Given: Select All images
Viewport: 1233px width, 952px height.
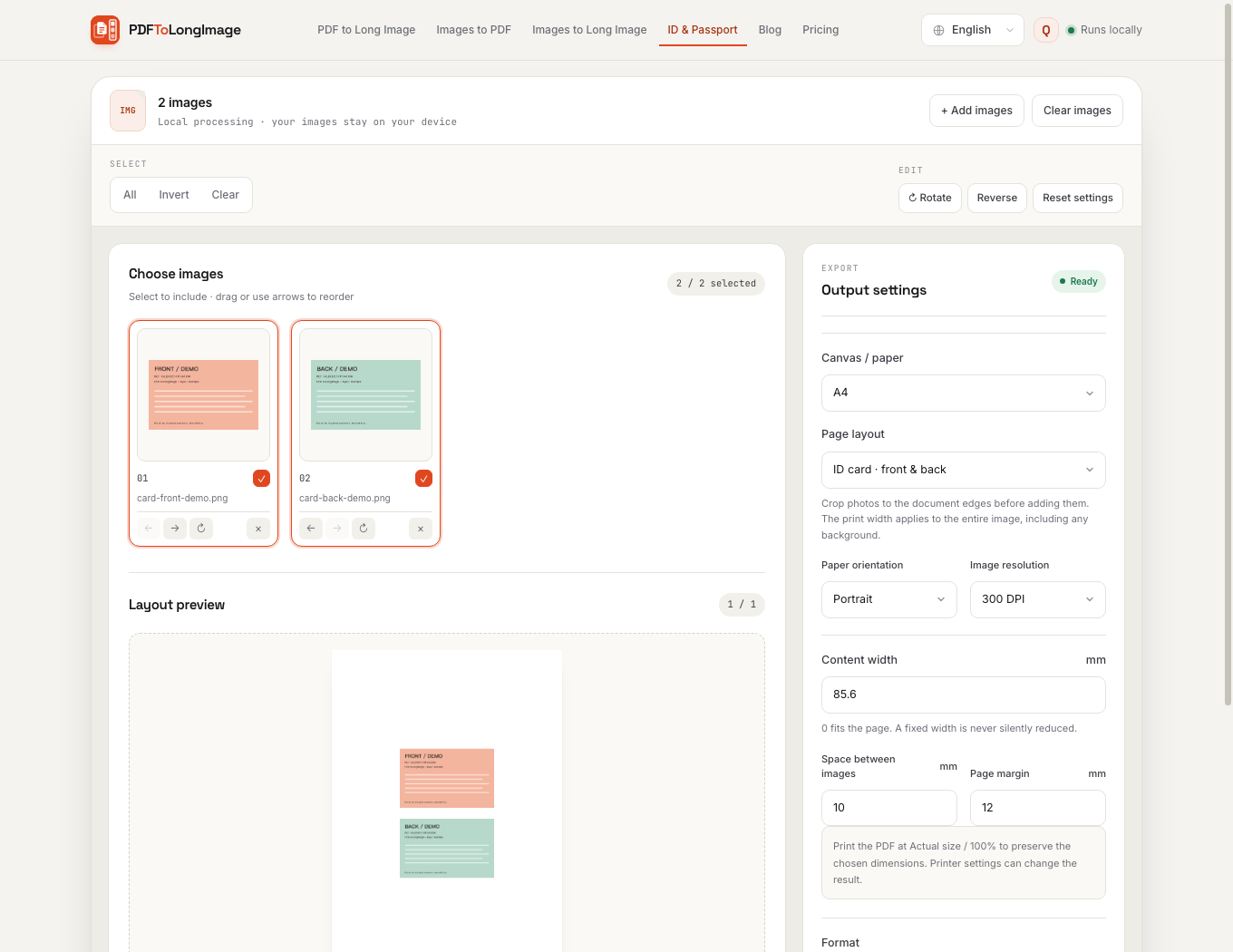Looking at the screenshot, I should 130,195.
